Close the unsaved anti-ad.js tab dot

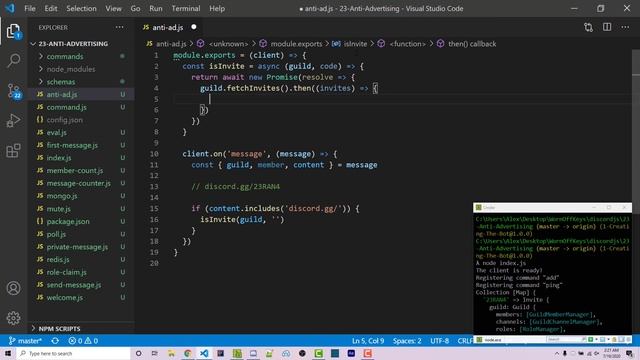click(194, 27)
